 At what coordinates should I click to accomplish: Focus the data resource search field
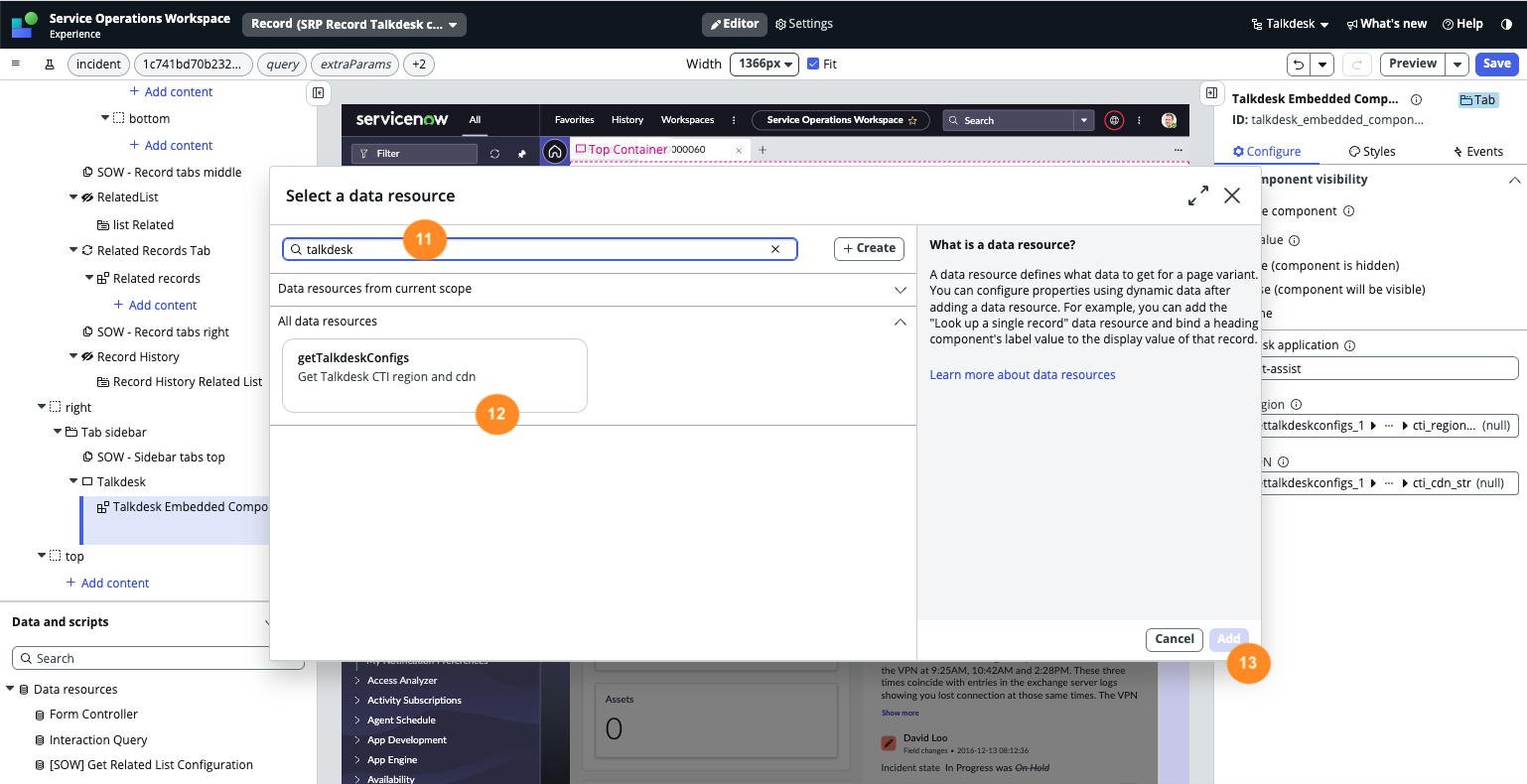click(540, 249)
